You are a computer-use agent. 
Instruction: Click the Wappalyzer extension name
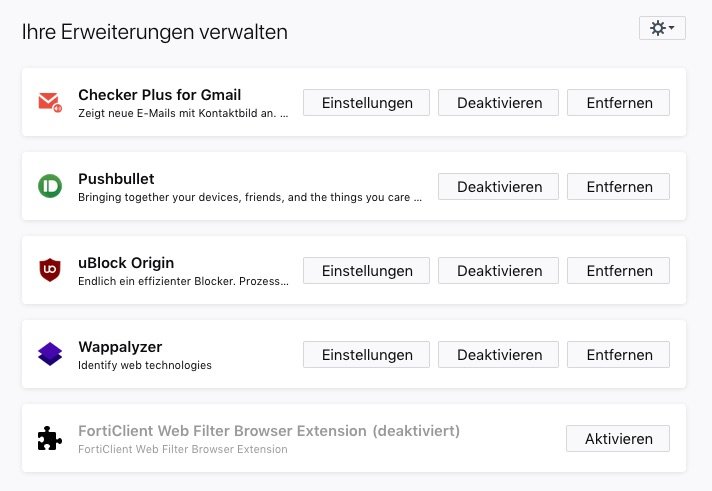pos(120,347)
